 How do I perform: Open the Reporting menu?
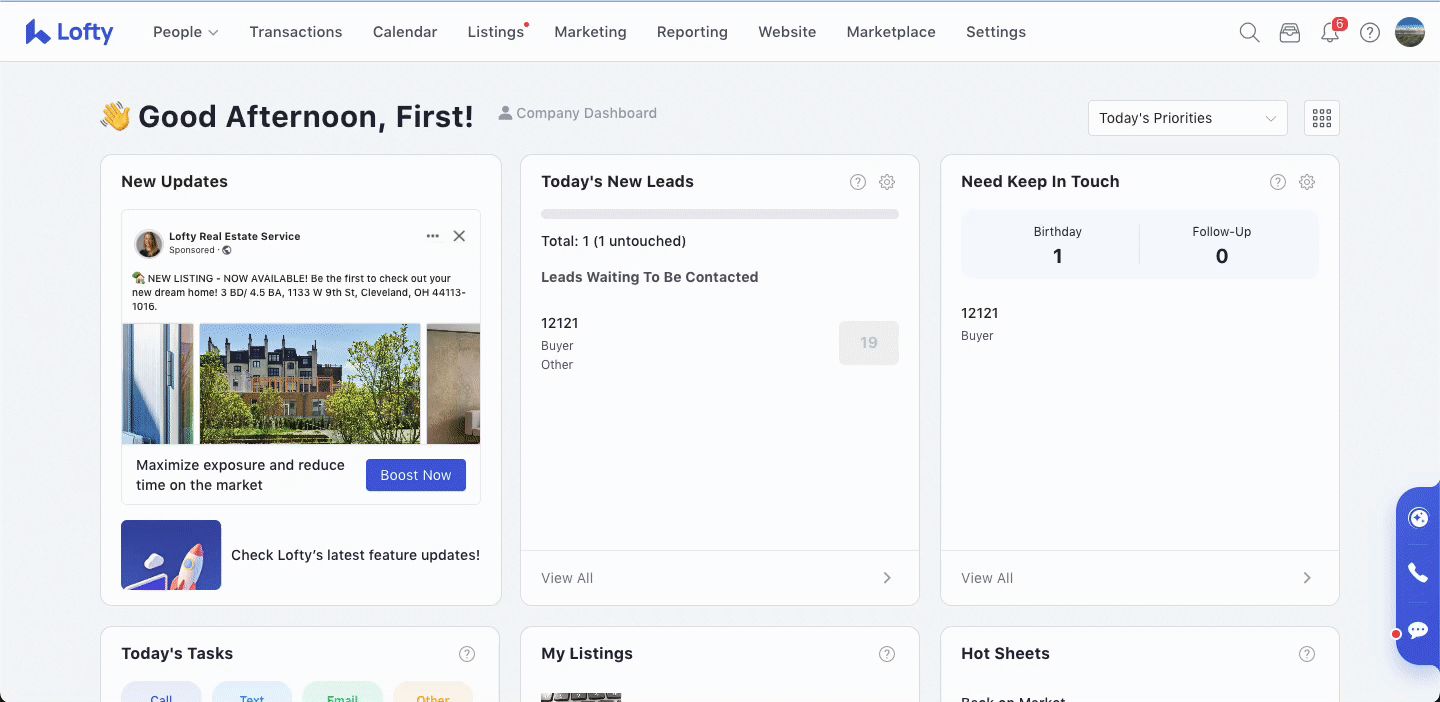tap(692, 32)
